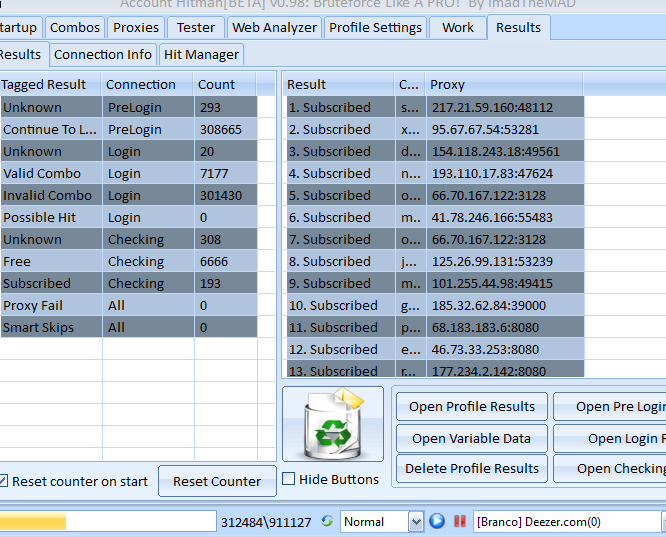Click proxy 154.118.243.18:49561
Viewport: 666px width, 537px height.
coord(496,151)
